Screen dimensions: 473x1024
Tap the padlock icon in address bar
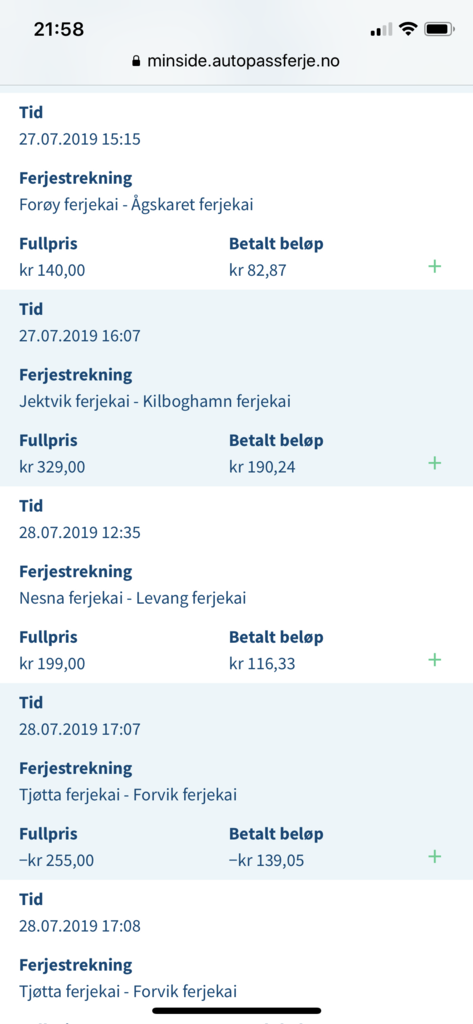[137, 61]
